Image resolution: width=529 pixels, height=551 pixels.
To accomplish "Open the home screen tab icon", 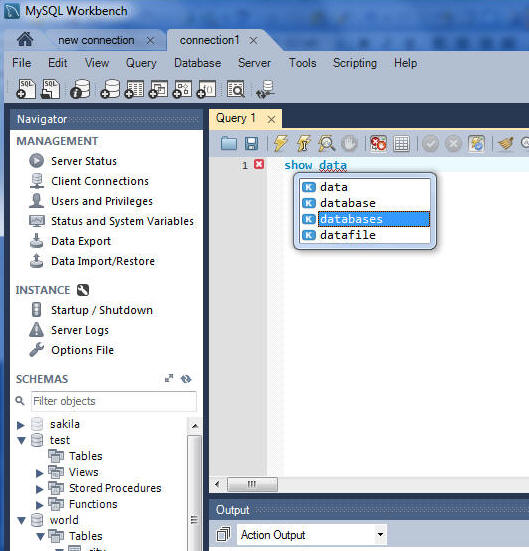I will click(25, 39).
